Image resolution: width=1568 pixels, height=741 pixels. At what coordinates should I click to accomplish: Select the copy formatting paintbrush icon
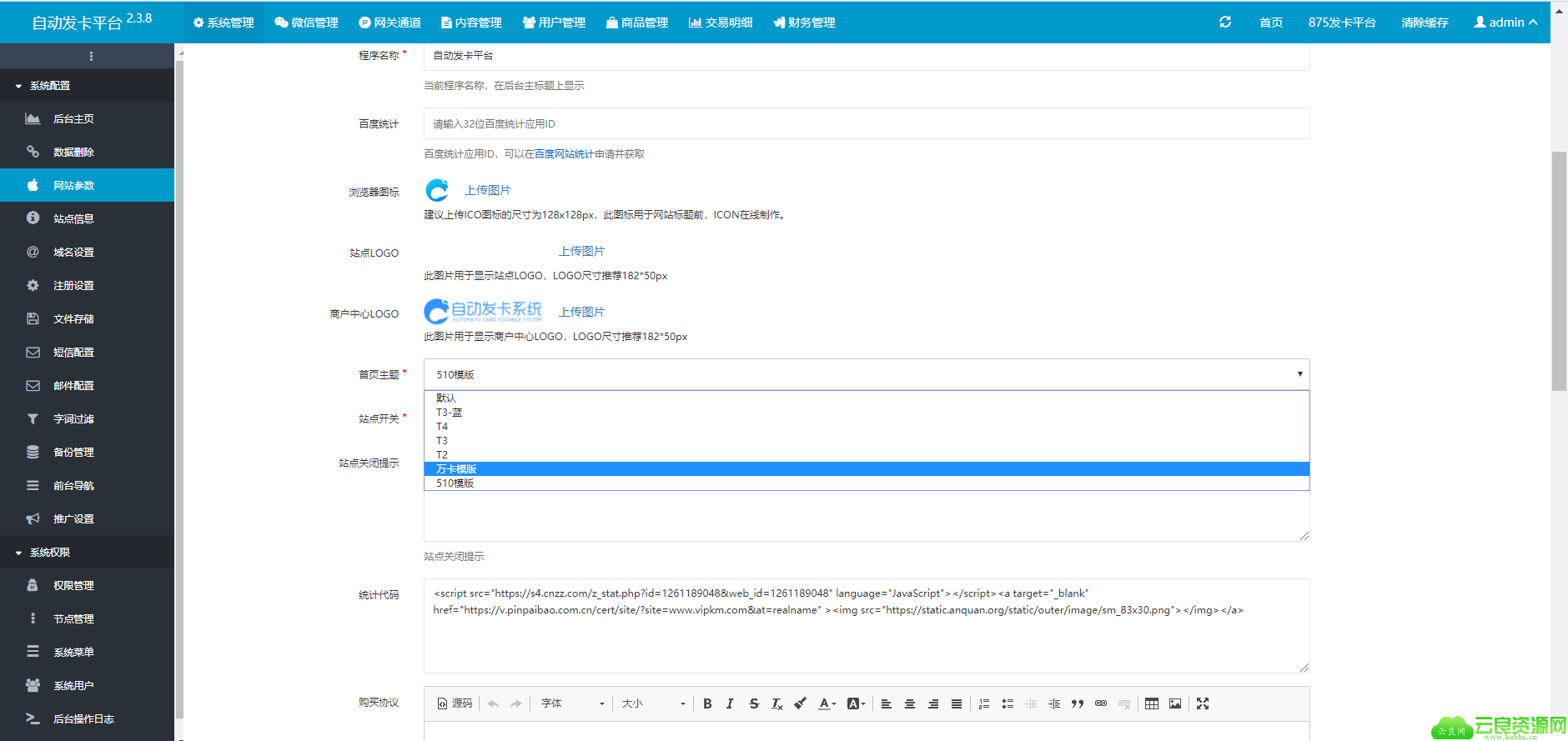pyautogui.click(x=801, y=703)
